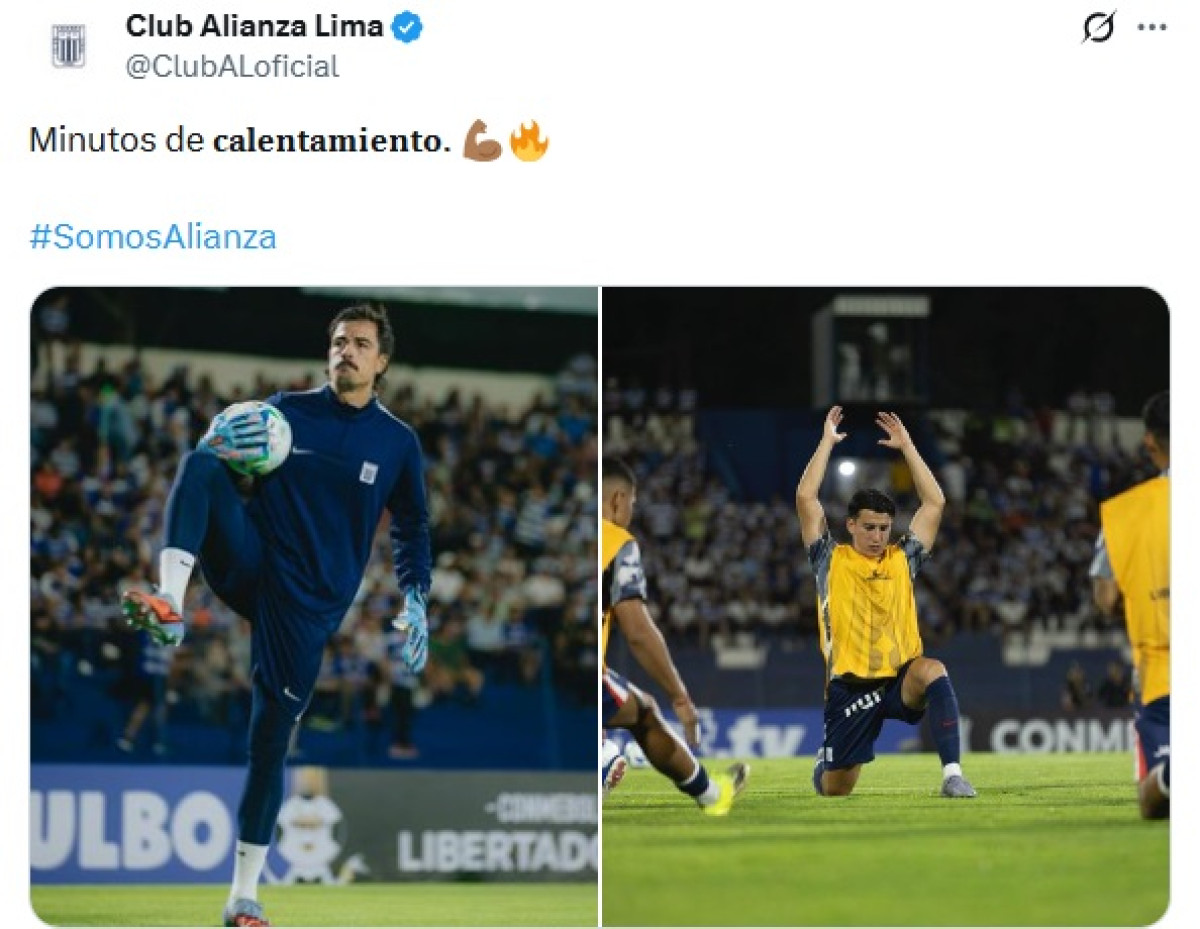Click the LIBERTADORES ad board in left photo
This screenshot has width=1200, height=929.
(x=497, y=850)
